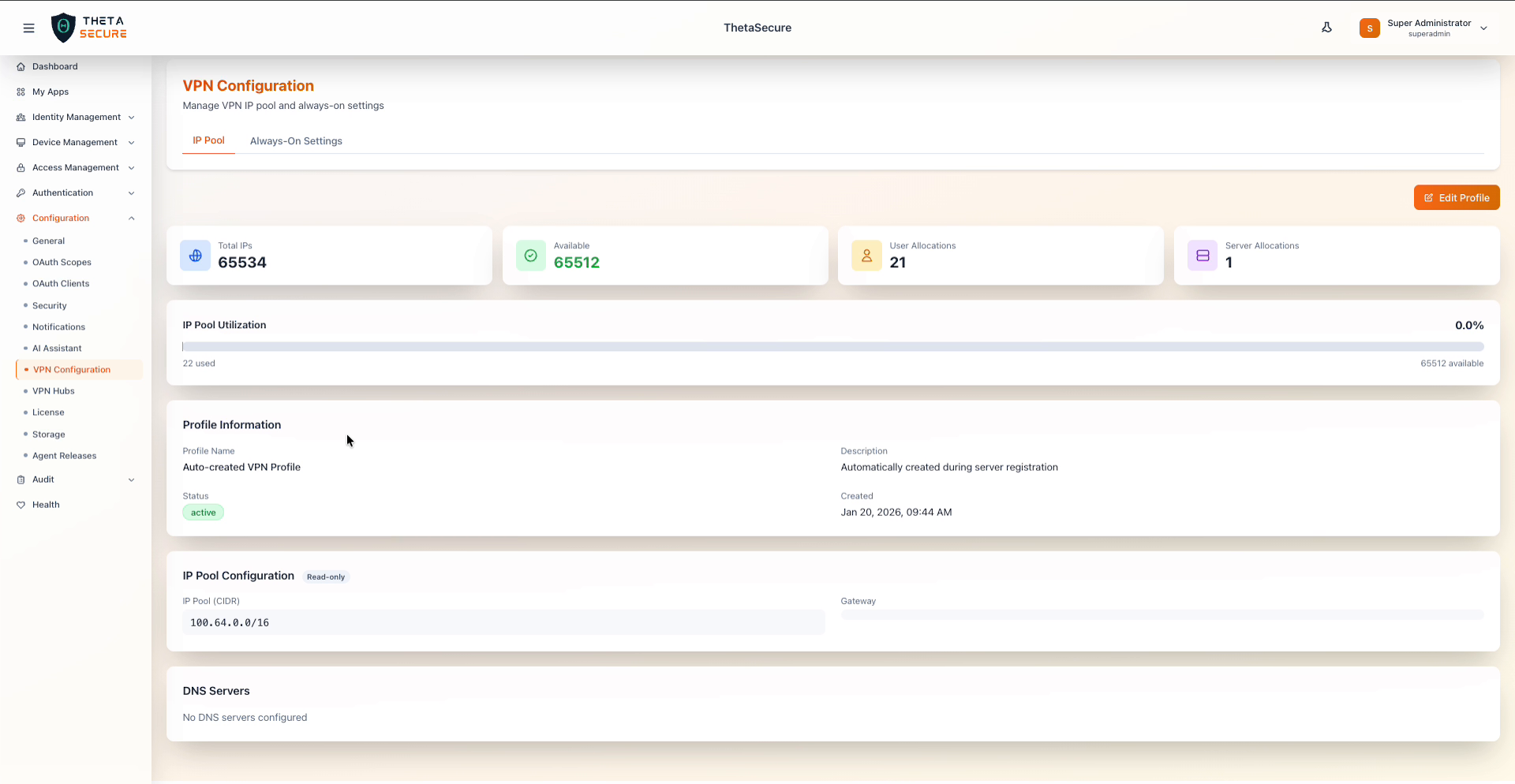Open the sidebar hamburger menu icon
The width and height of the screenshot is (1515, 784).
click(29, 28)
